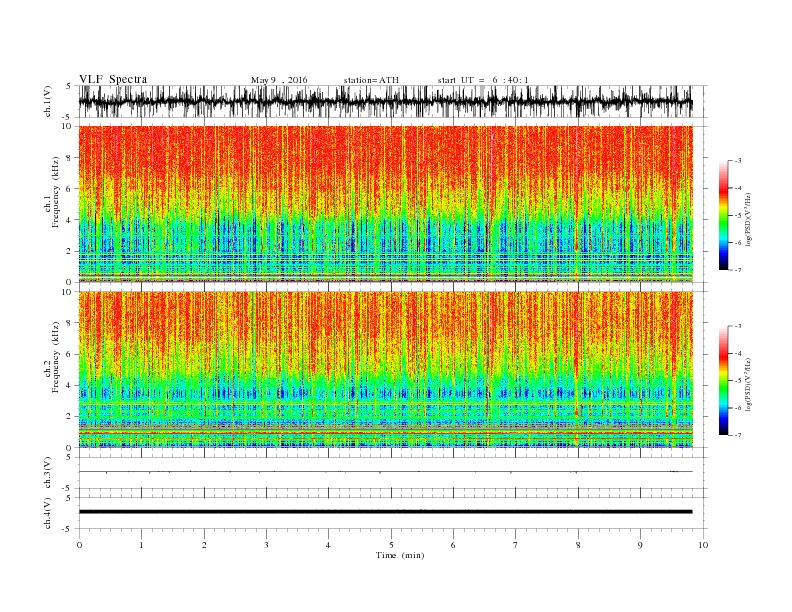Viewport: 792px width, 612px height.
Task: Click the "-7" label on ch.1 color bar
Action: coord(738,270)
